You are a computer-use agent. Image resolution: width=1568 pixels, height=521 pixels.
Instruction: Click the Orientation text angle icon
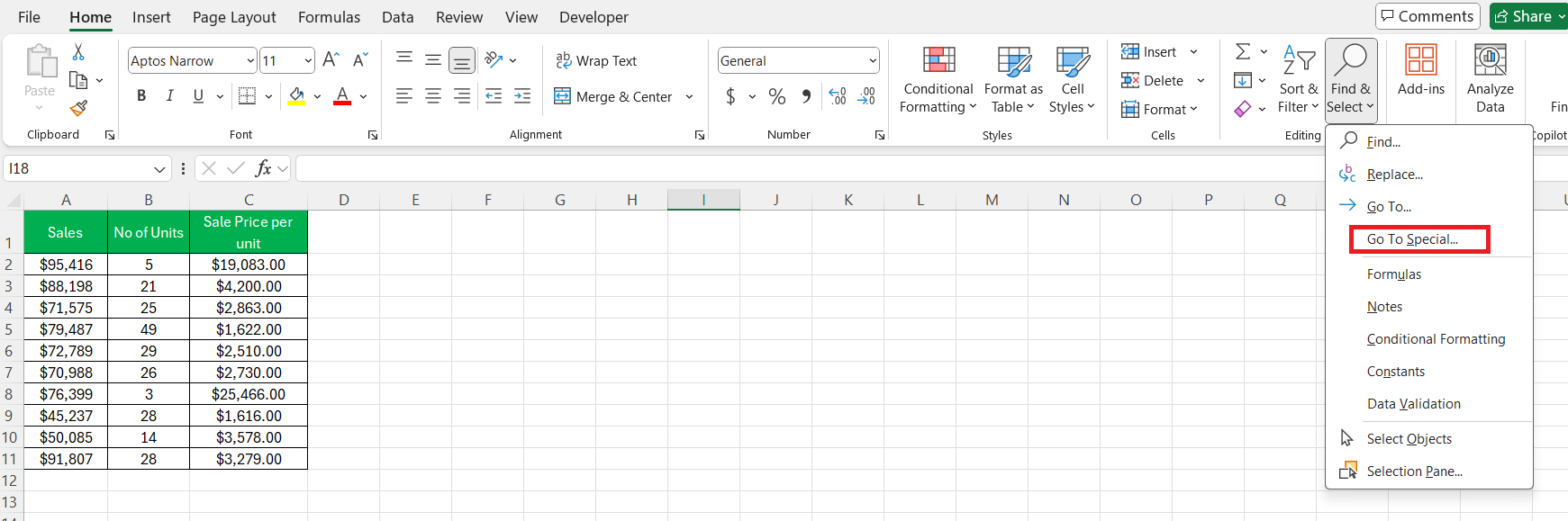(494, 59)
